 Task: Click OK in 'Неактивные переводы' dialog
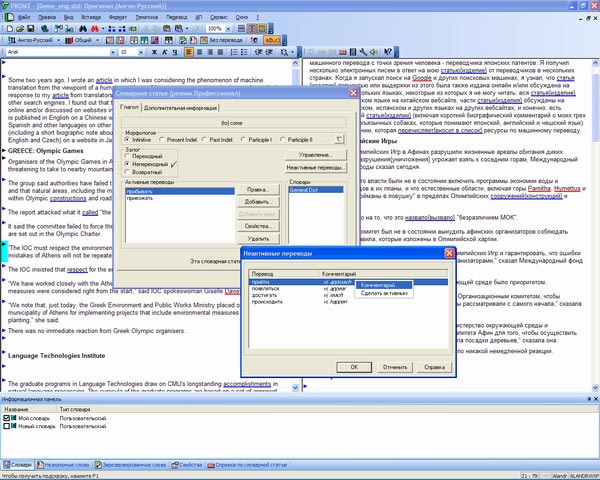(x=354, y=367)
